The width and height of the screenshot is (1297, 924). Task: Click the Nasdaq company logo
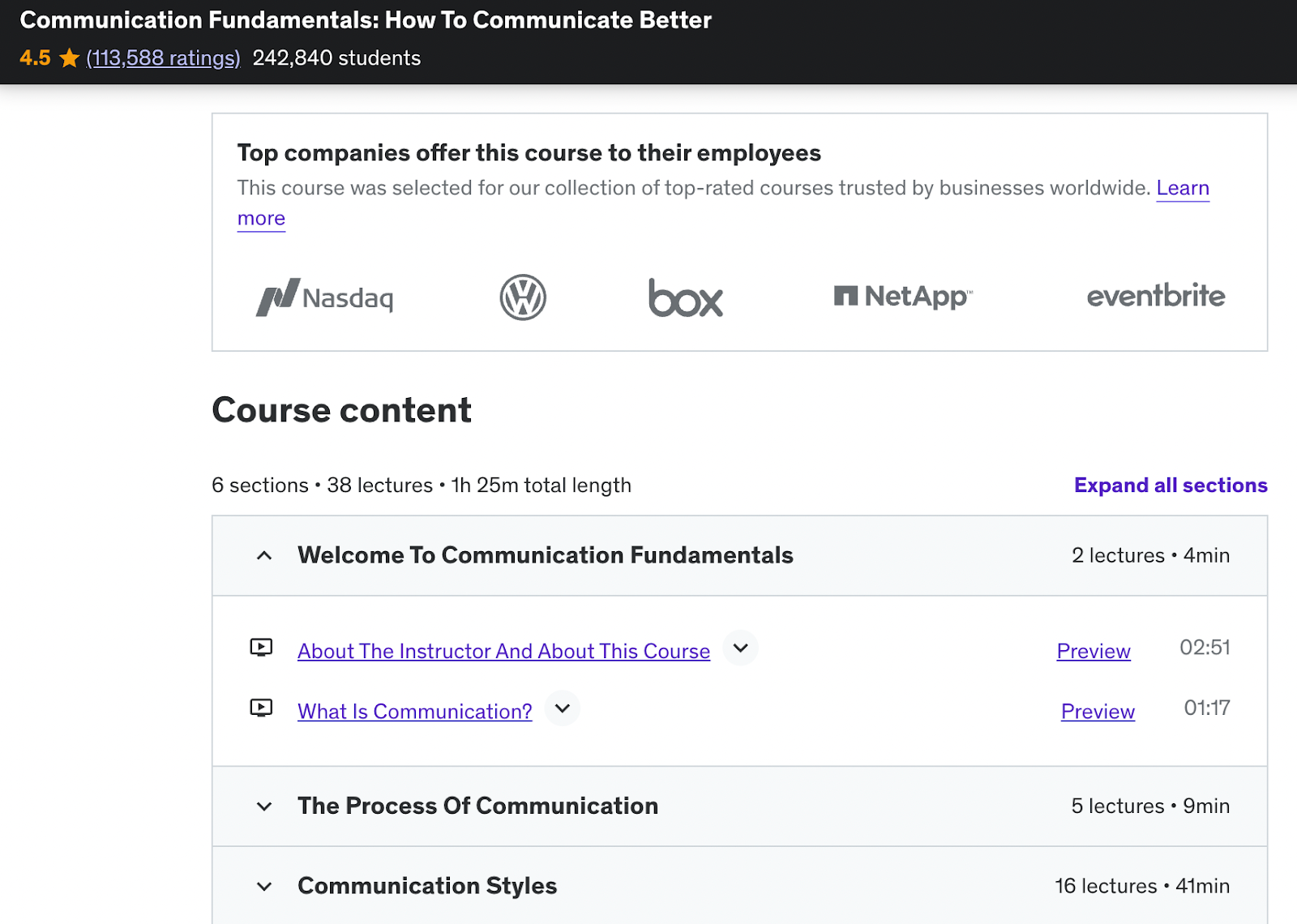pos(323,297)
